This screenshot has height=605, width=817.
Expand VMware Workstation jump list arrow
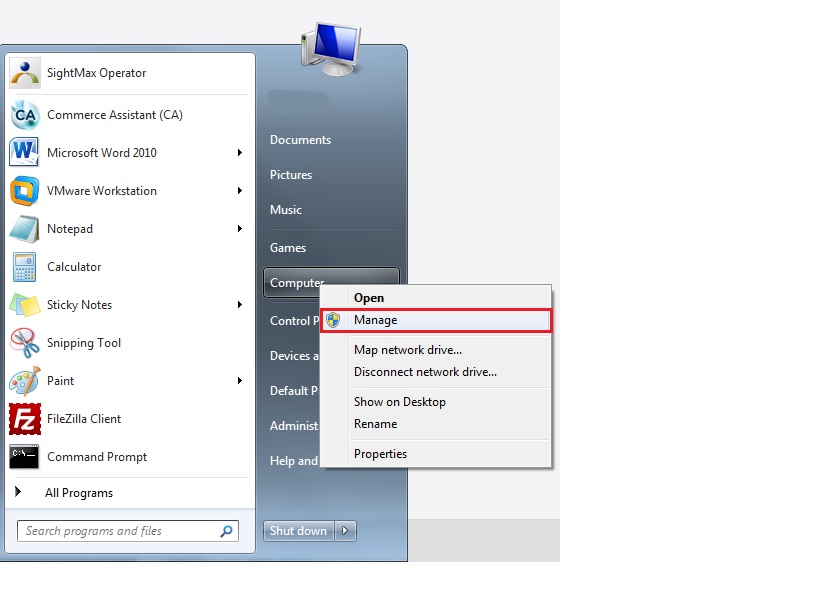point(240,191)
